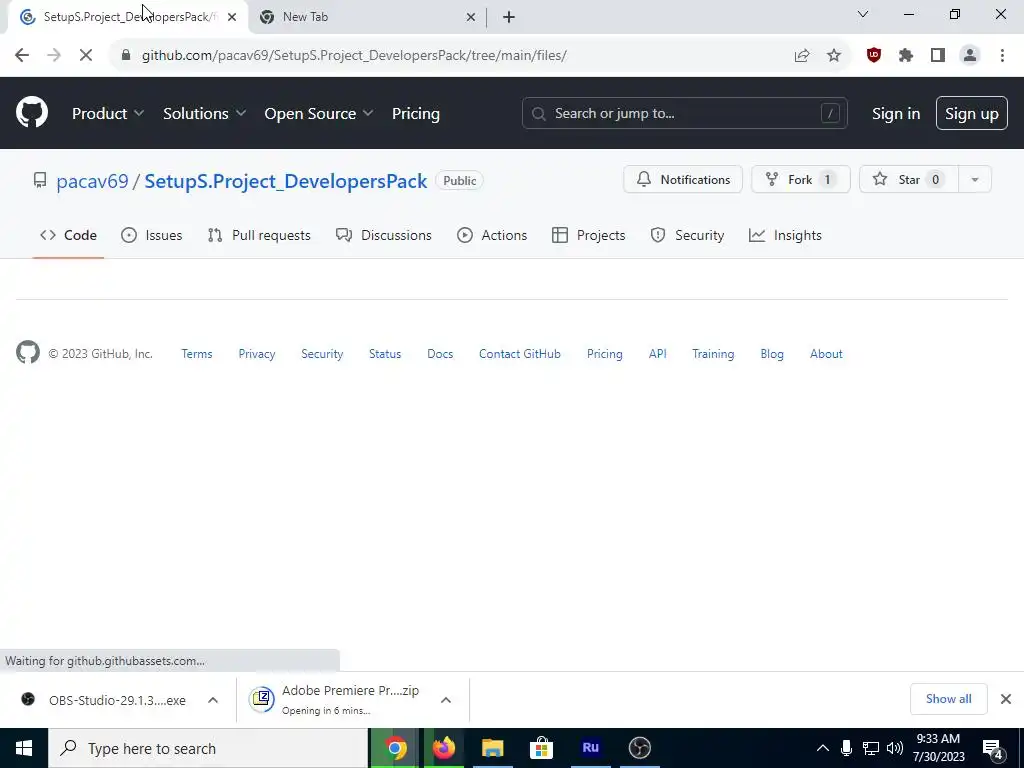The height and width of the screenshot is (768, 1024).
Task: Fork the repository with the Fork button
Action: click(x=801, y=180)
